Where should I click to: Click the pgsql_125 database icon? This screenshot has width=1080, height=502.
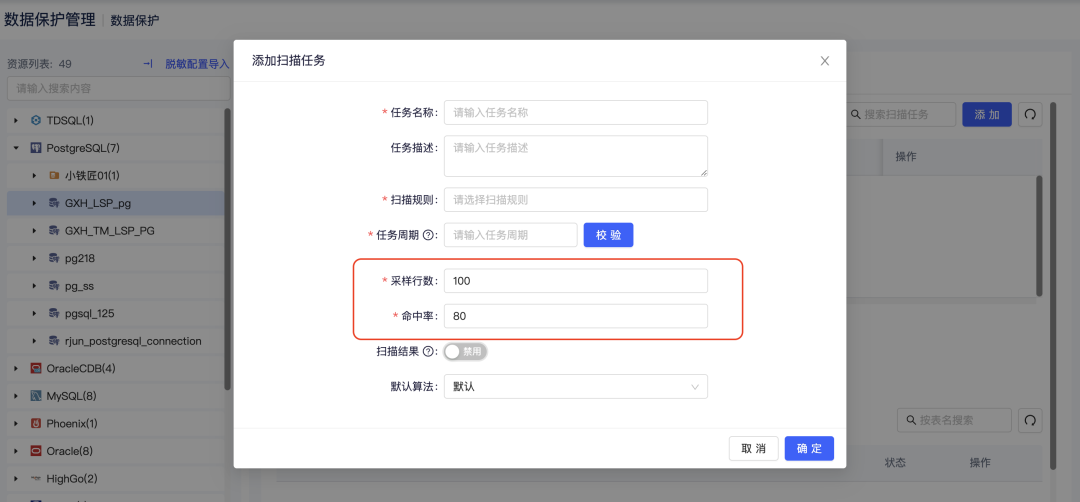click(x=54, y=313)
